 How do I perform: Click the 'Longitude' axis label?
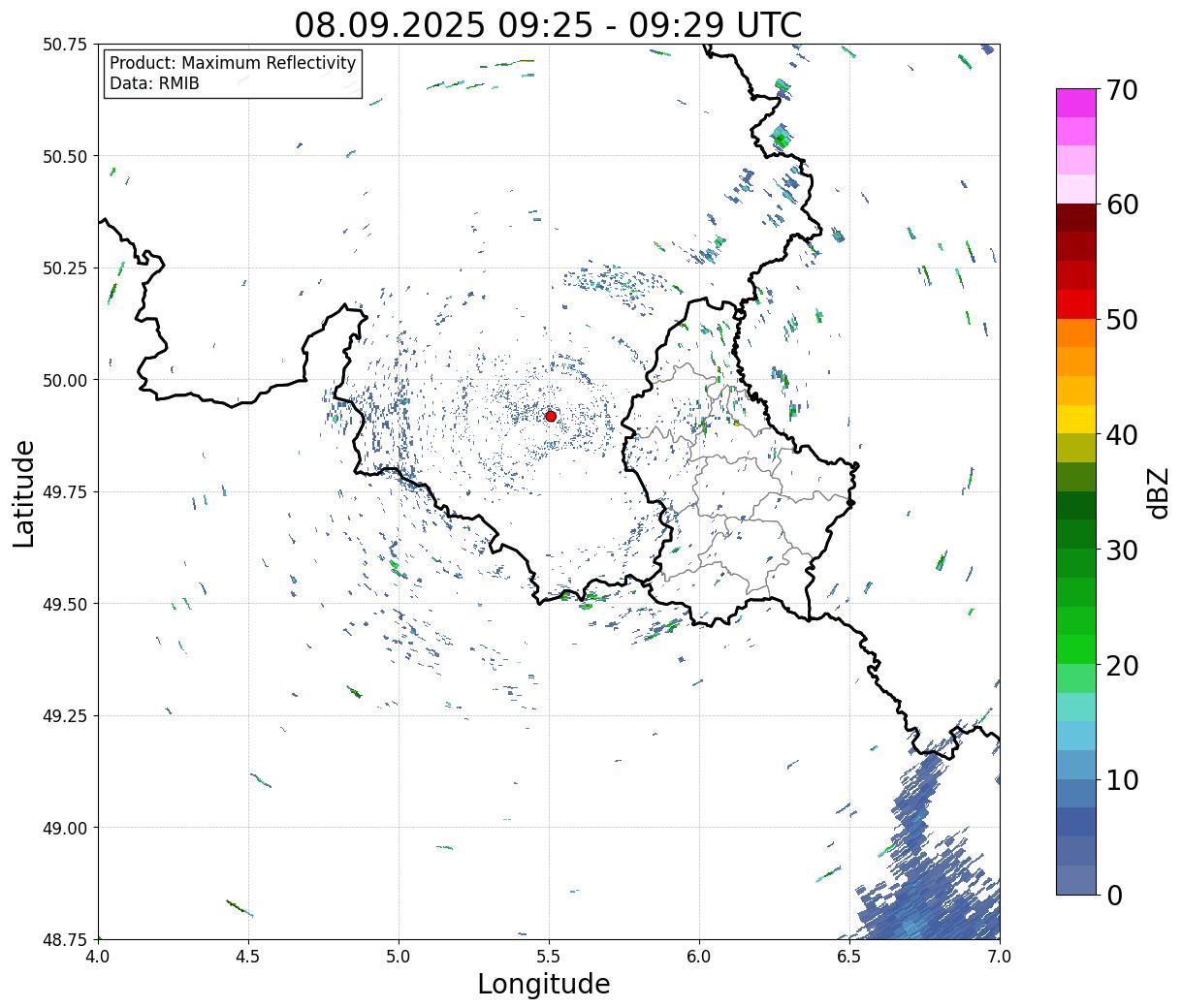coord(544,984)
